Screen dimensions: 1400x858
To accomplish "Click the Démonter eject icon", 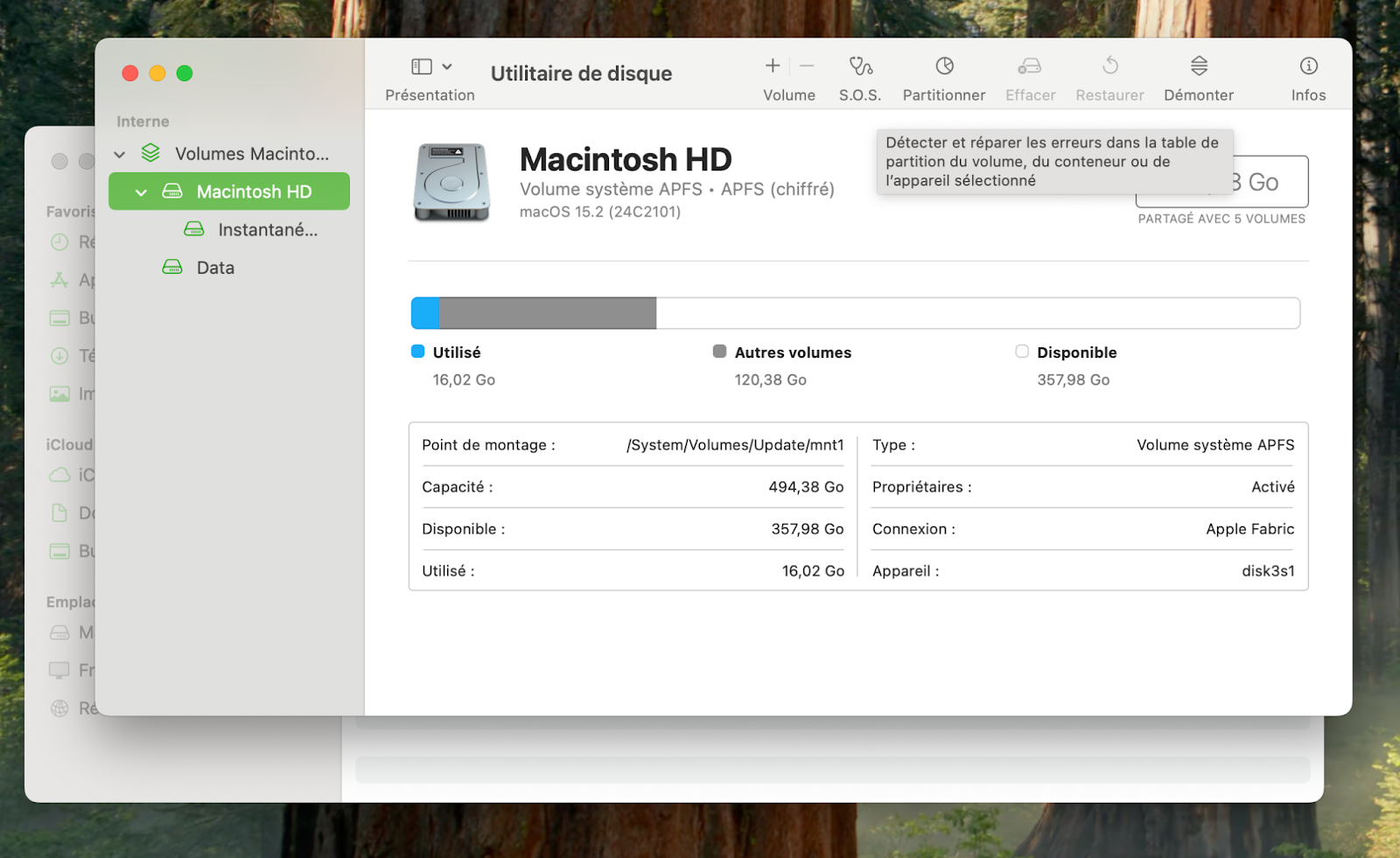I will (x=1198, y=66).
